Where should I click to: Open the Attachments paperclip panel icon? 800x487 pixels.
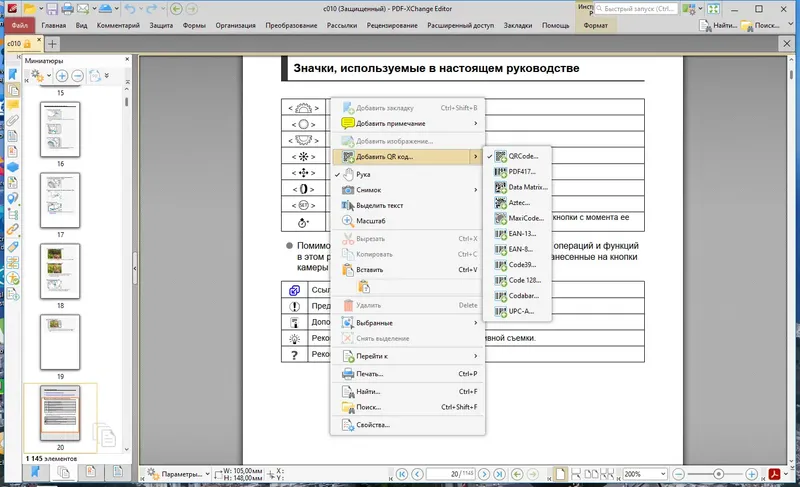(x=13, y=120)
